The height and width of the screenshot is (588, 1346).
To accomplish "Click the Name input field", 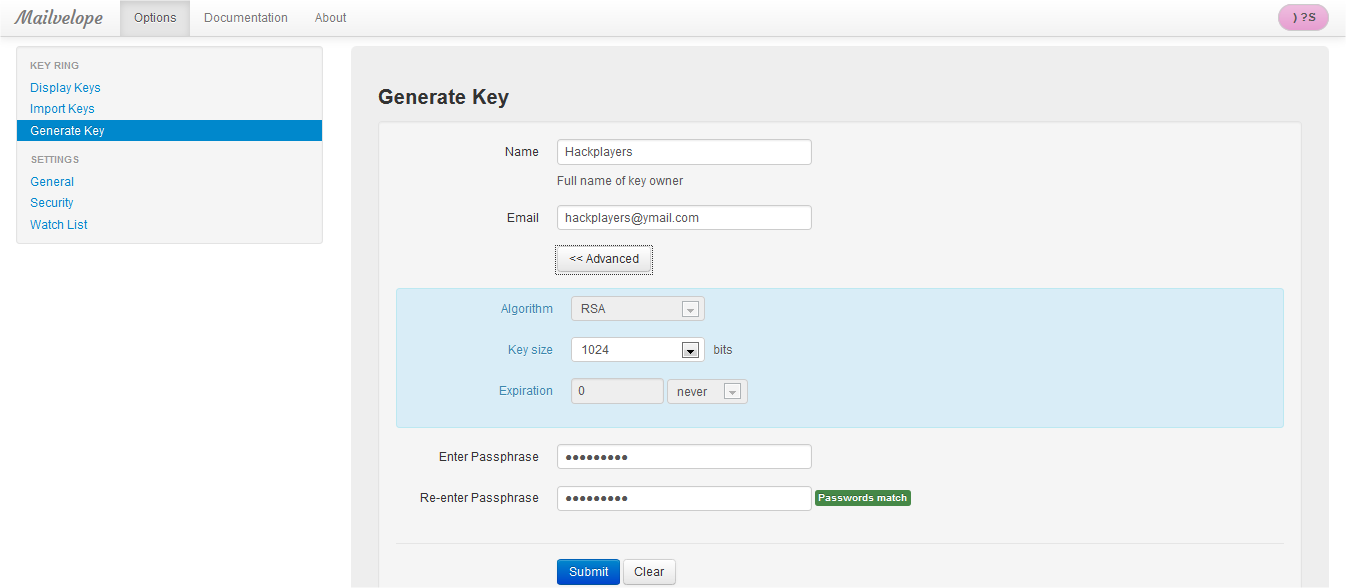I will [684, 152].
